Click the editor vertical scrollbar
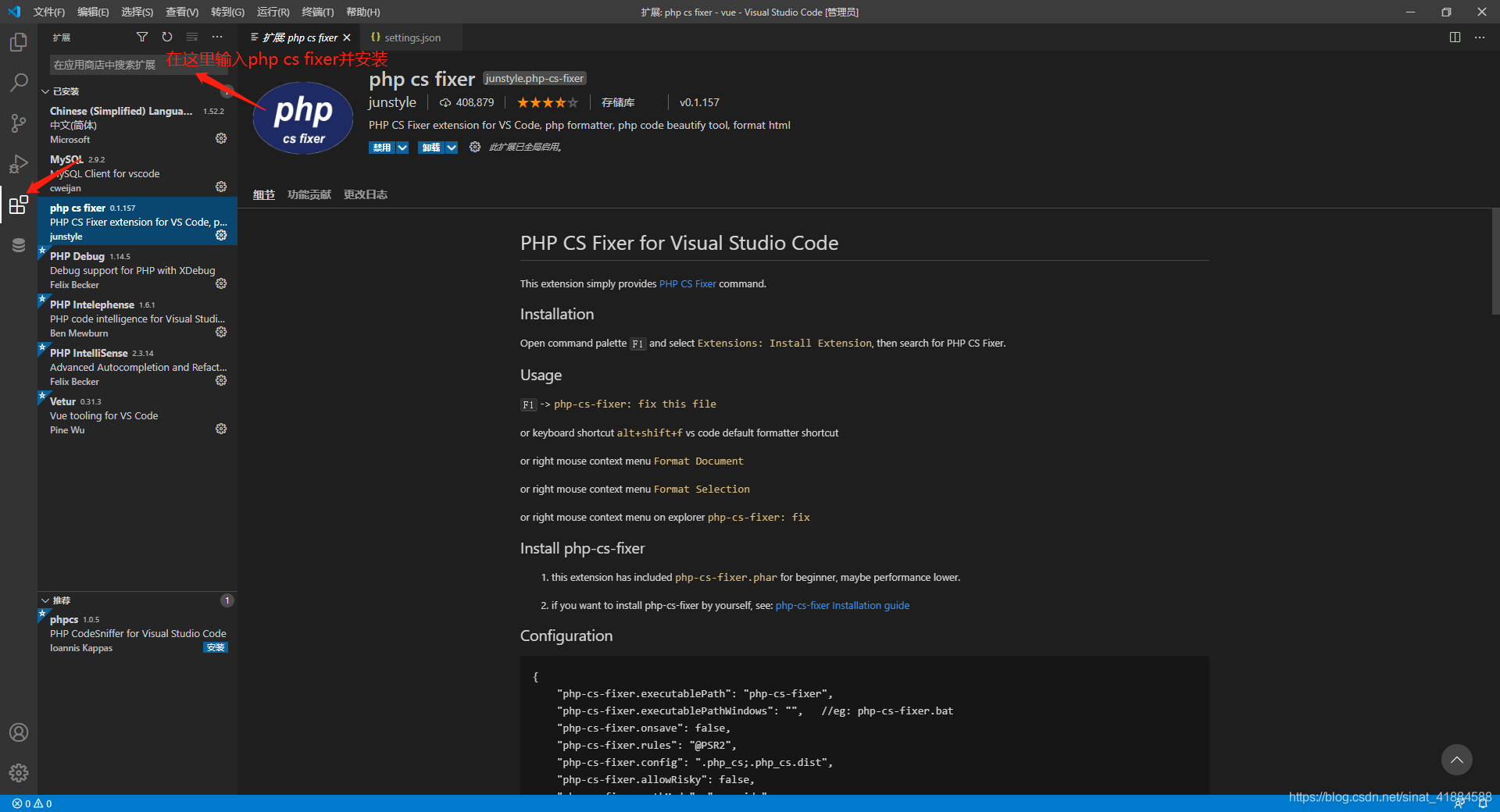This screenshot has height=812, width=1500. (1495, 262)
